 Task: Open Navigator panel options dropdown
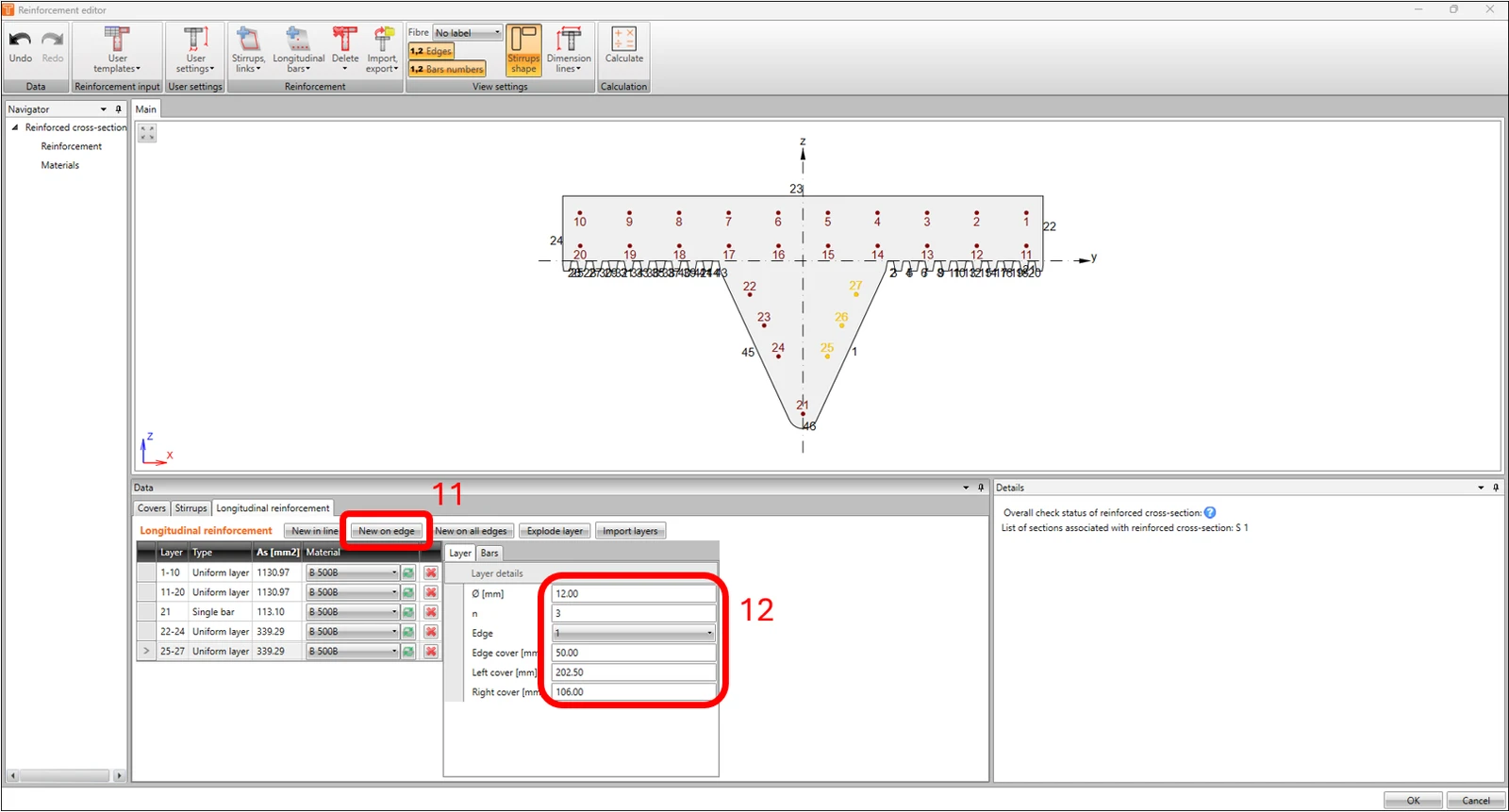click(x=104, y=109)
